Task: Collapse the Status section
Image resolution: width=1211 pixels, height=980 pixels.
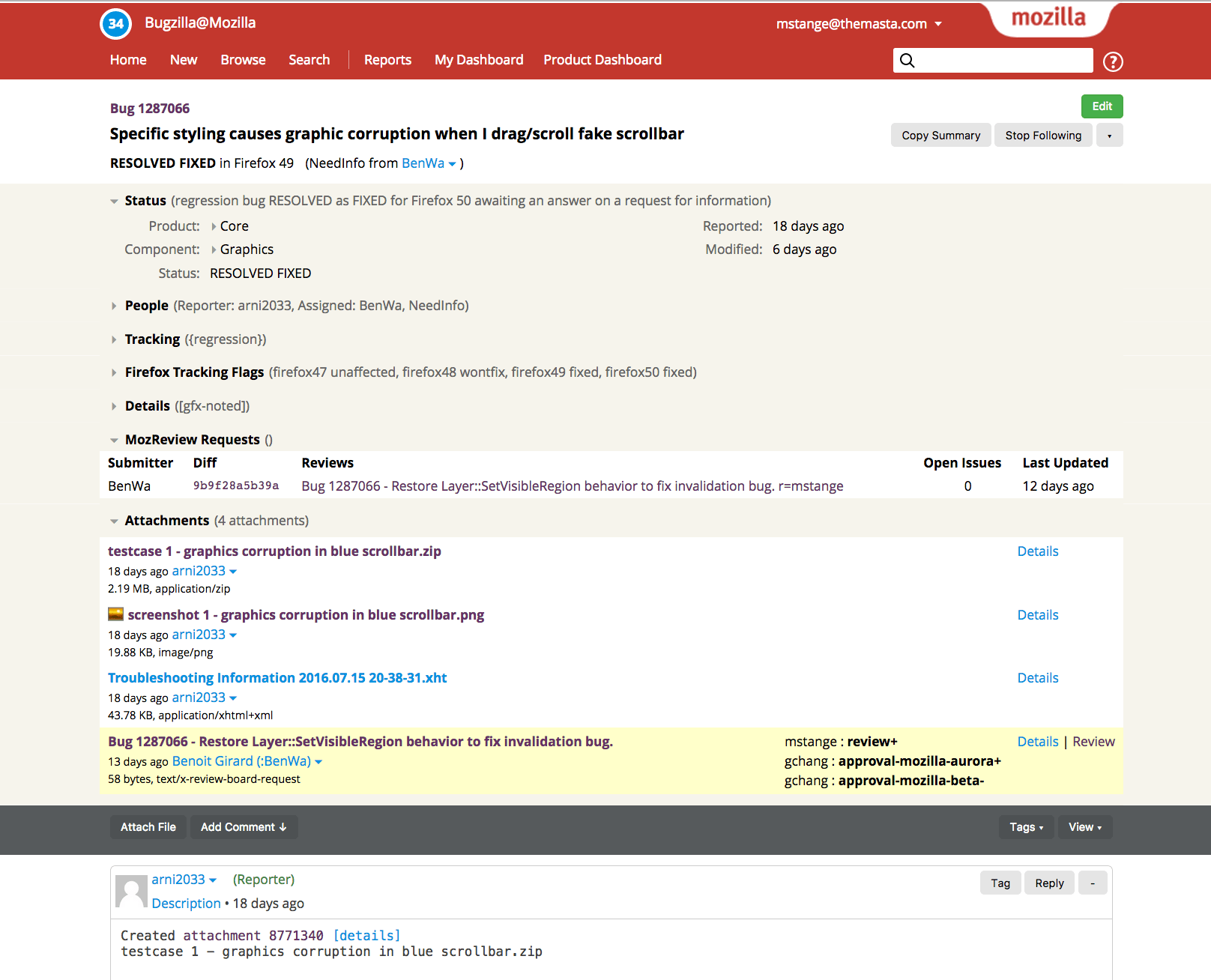Action: pyautogui.click(x=114, y=201)
